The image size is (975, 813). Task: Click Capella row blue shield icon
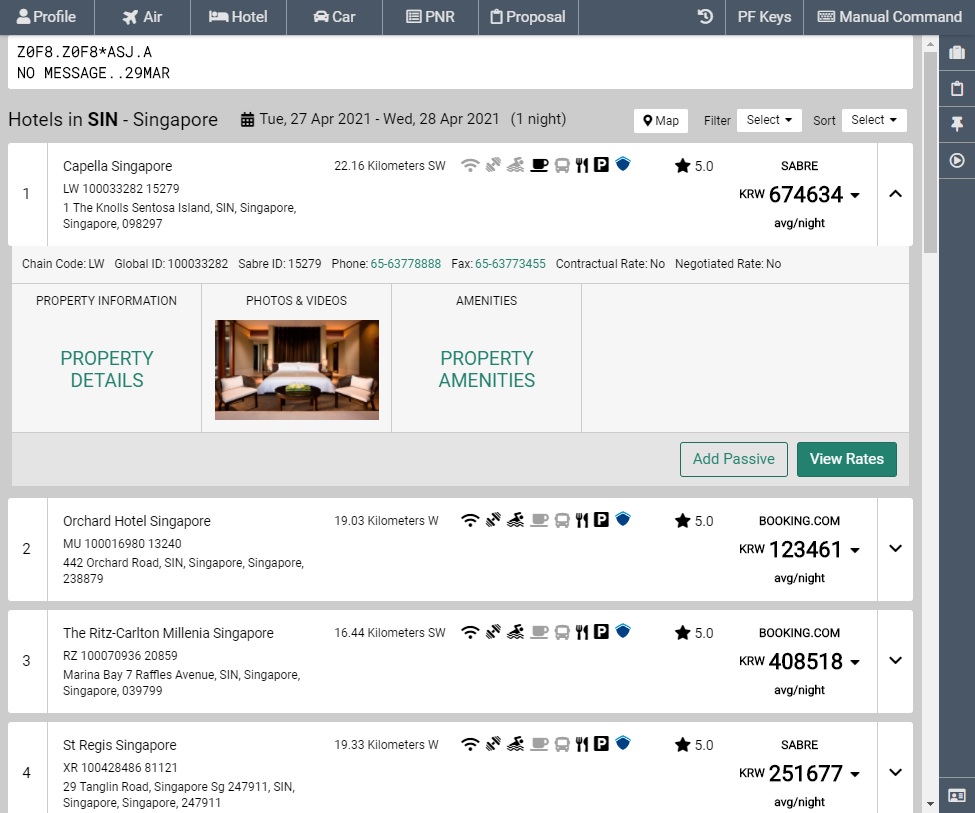point(622,164)
